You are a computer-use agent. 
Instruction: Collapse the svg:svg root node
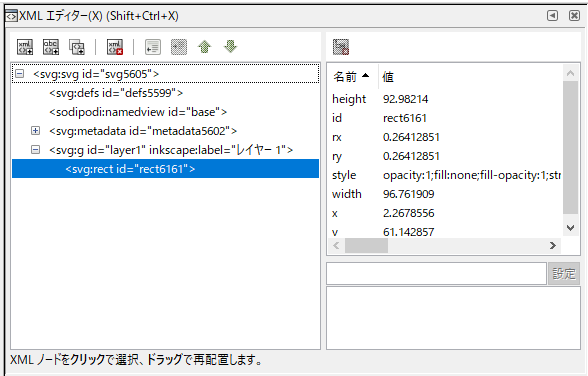tap(20, 74)
